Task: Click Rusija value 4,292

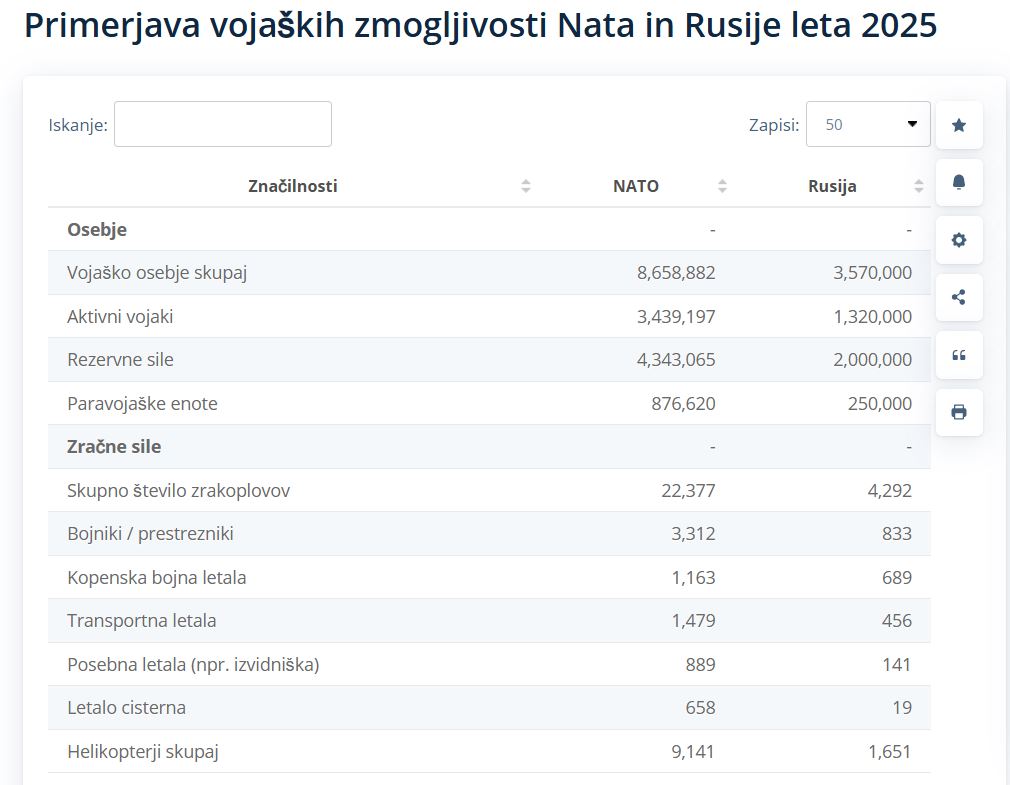Action: pyautogui.click(x=890, y=491)
